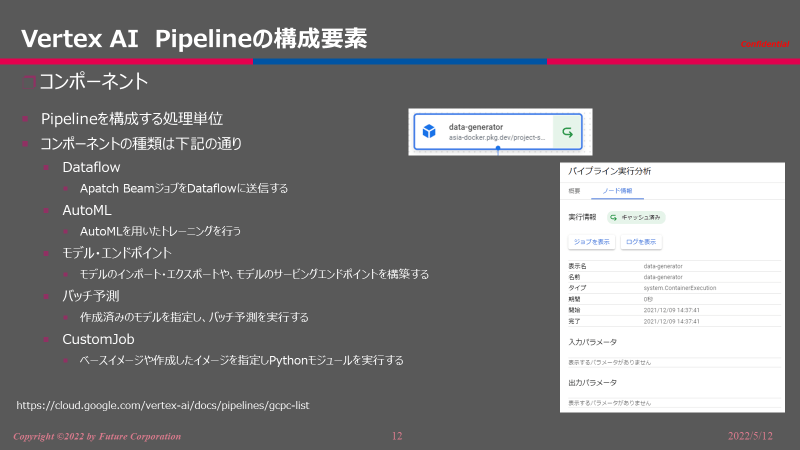
Task: Click the モデルのインポート・エクスポート description line
Action: coord(254,274)
